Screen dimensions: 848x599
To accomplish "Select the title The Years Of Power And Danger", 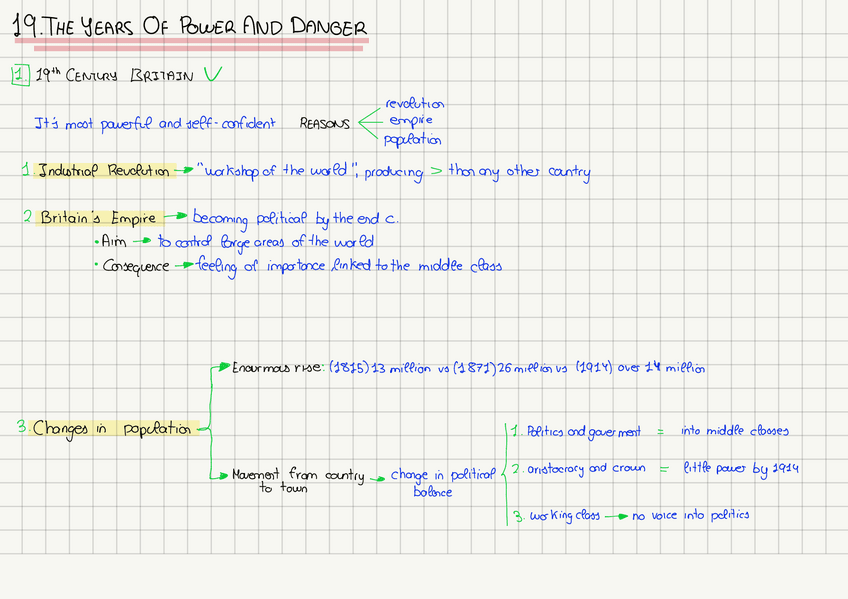I will click(190, 28).
